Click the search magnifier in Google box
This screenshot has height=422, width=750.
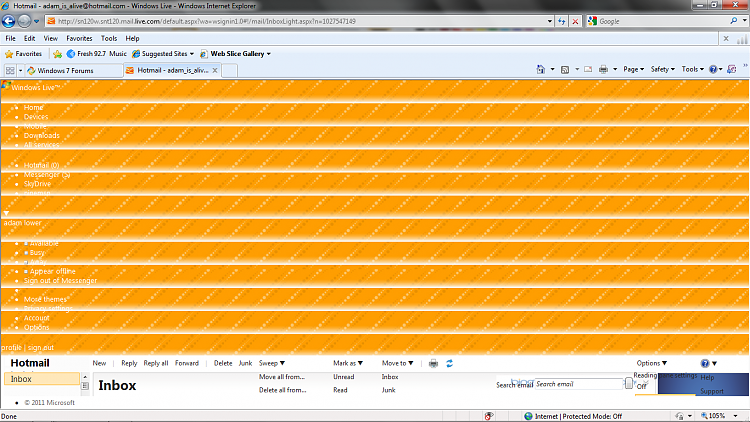(x=734, y=21)
